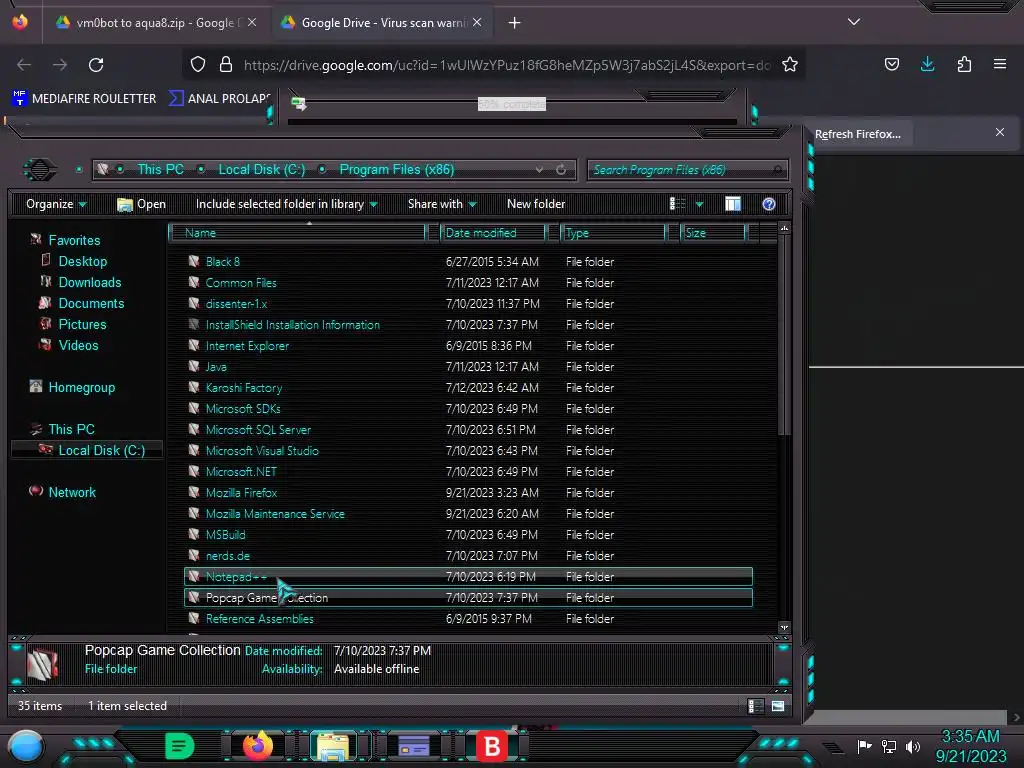Screen dimensions: 1024x768
Task: Open Firefox from the taskbar
Action: tap(257, 745)
